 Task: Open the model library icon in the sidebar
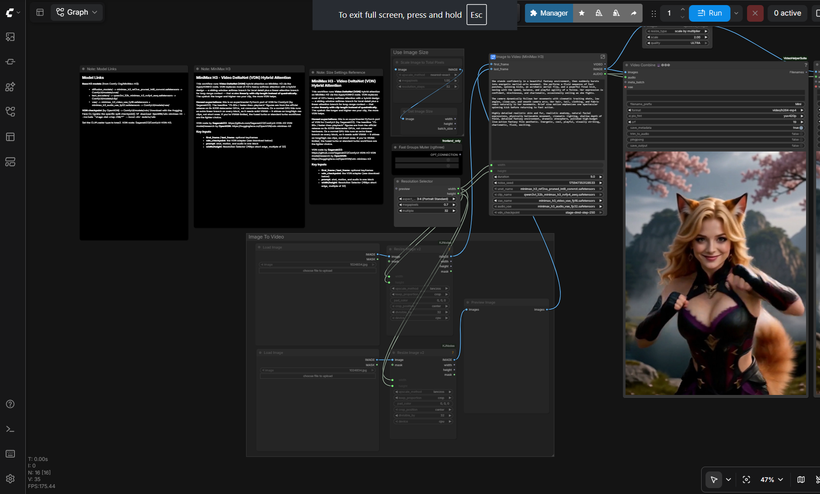pos(10,87)
